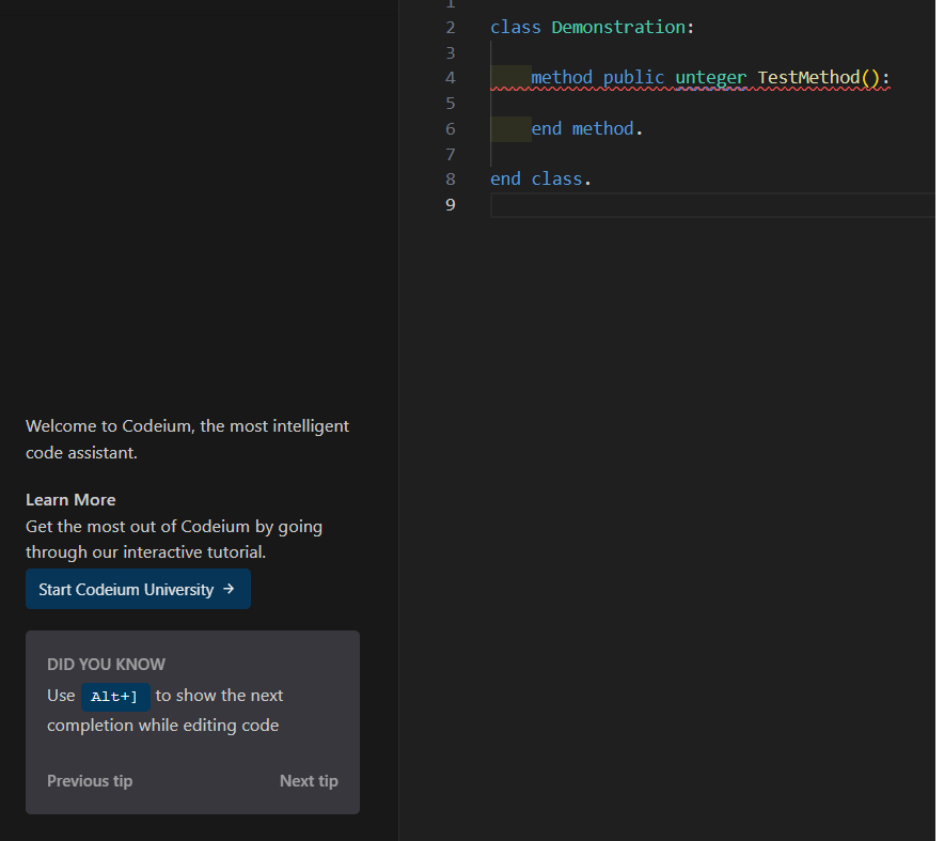This screenshot has height=841, width=936.
Task: Click 'end method.' on line 6
Action: point(587,129)
